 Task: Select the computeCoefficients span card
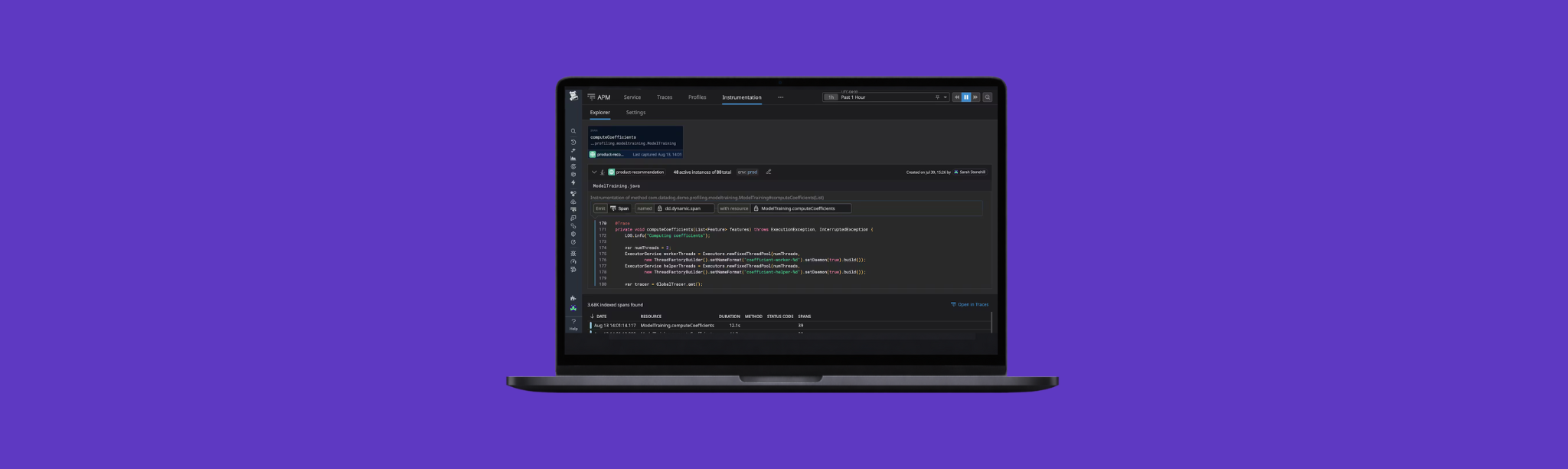635,143
